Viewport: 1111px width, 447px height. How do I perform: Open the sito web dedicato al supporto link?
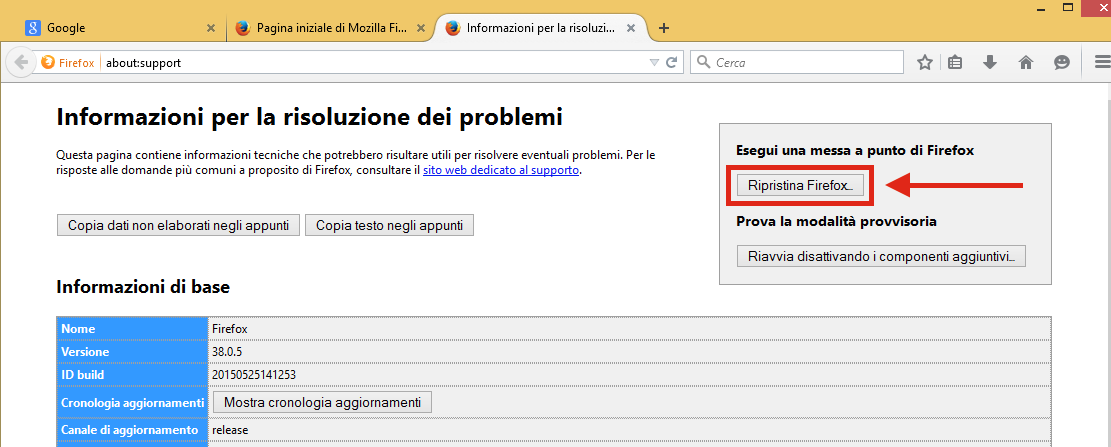point(501,170)
